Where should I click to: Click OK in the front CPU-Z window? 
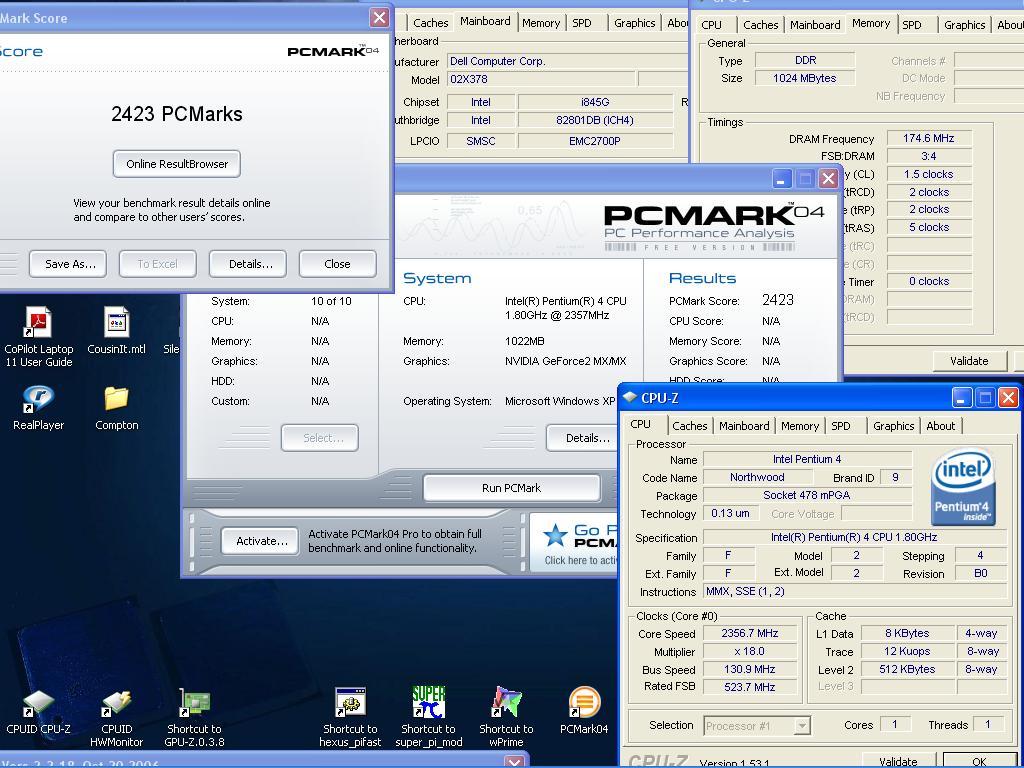[x=980, y=761]
